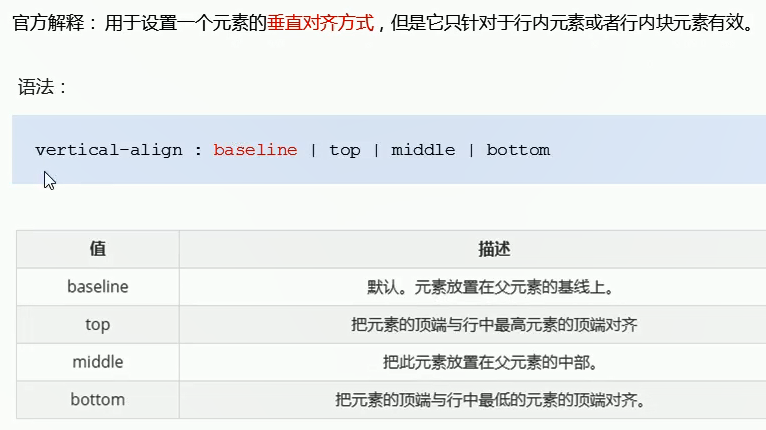Select the top cell in the table
Viewport: 766px width, 430px height.
(x=98, y=324)
